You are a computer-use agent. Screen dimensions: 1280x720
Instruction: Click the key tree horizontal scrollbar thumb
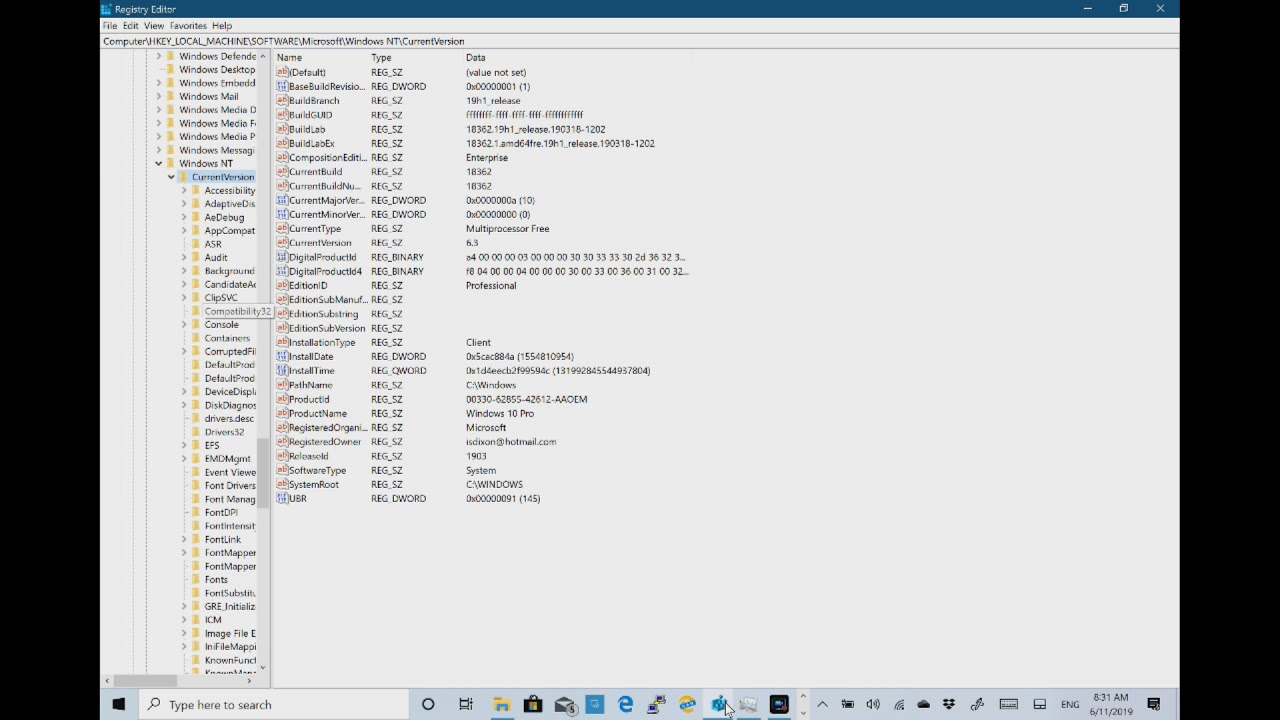146,681
